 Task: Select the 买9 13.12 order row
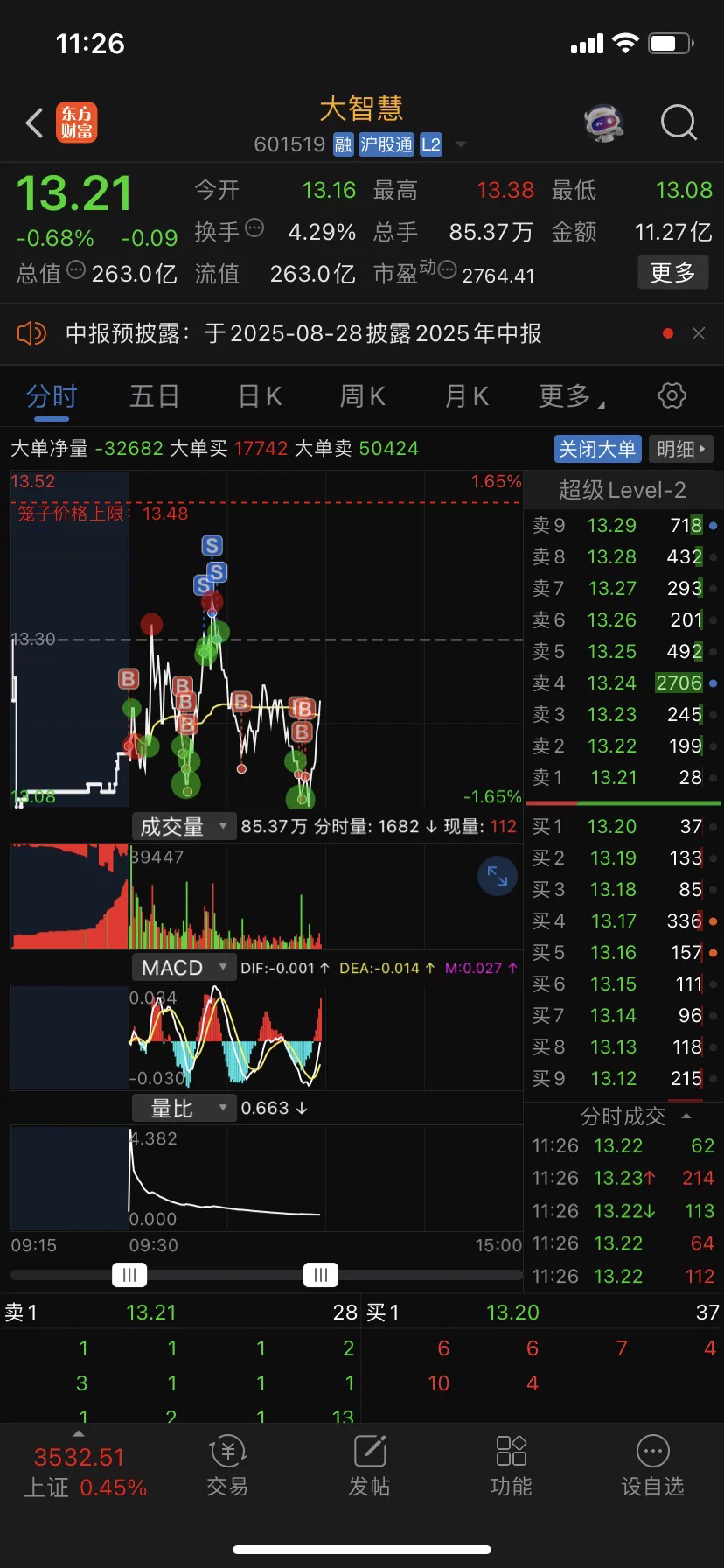coord(624,1078)
